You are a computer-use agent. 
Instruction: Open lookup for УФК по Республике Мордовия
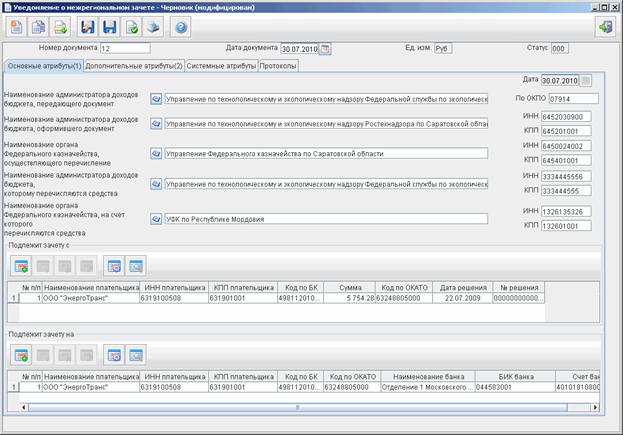coord(156,219)
